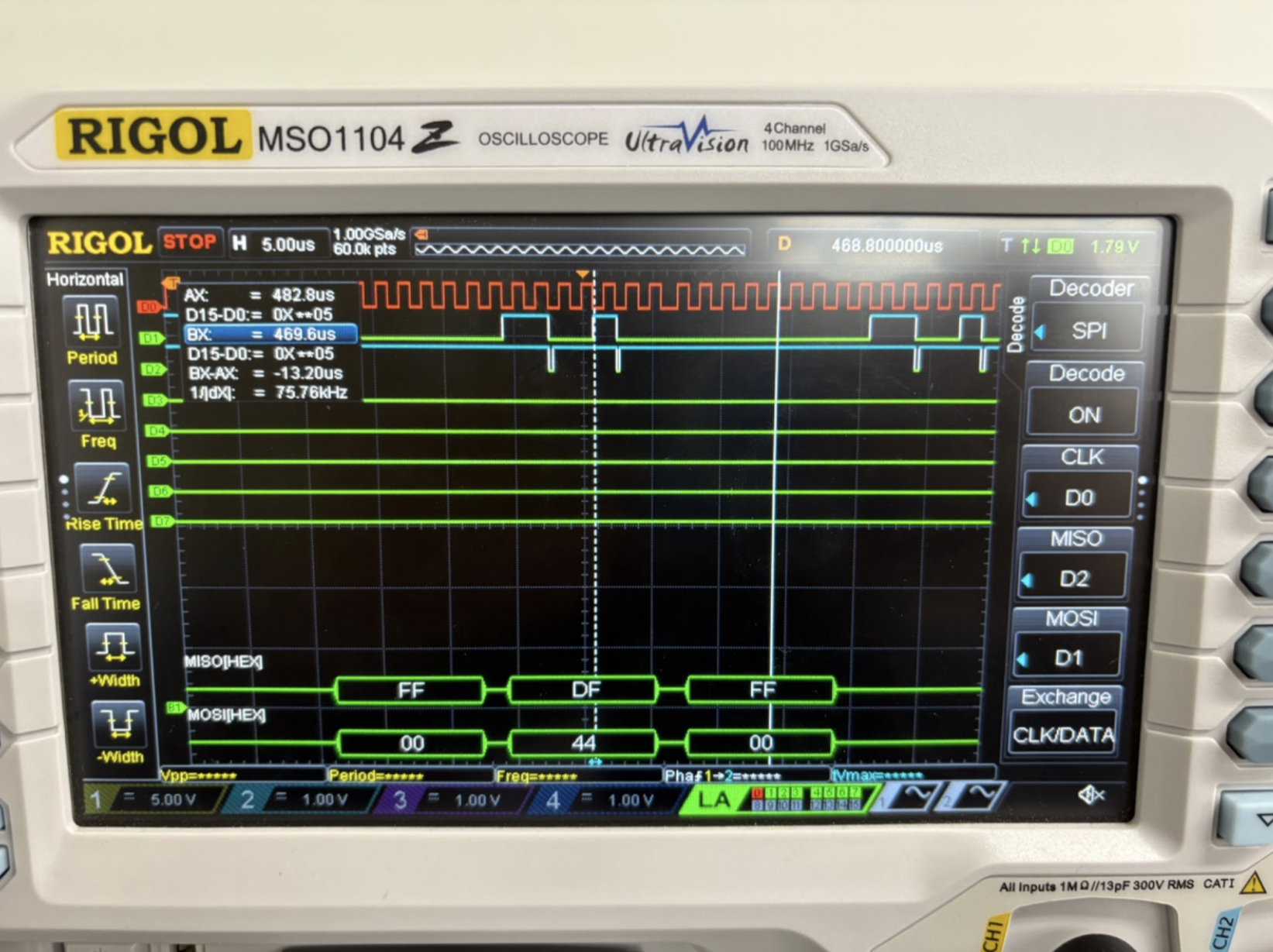Open the CLK source D0 selector
Screen dimensions: 1273x952
tap(1079, 497)
